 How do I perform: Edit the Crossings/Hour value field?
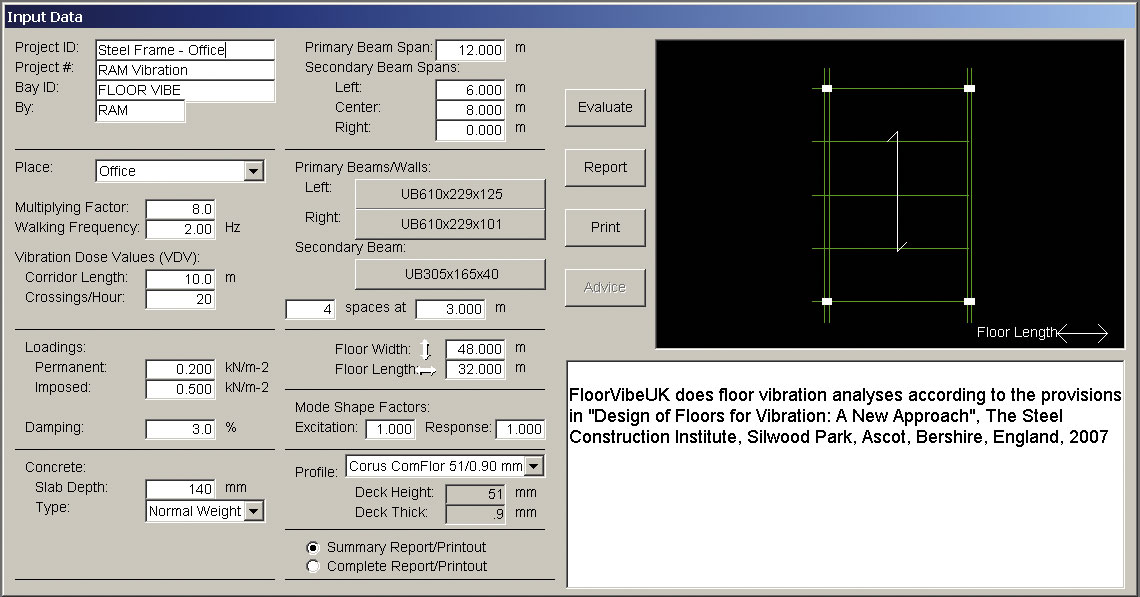pyautogui.click(x=180, y=299)
